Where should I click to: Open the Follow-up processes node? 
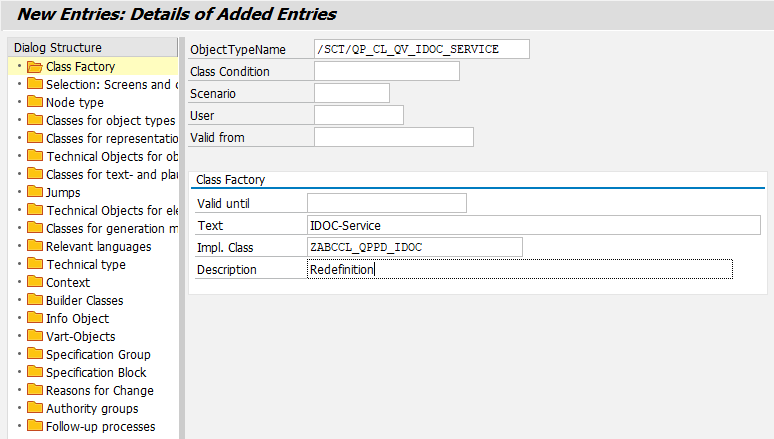(100, 427)
